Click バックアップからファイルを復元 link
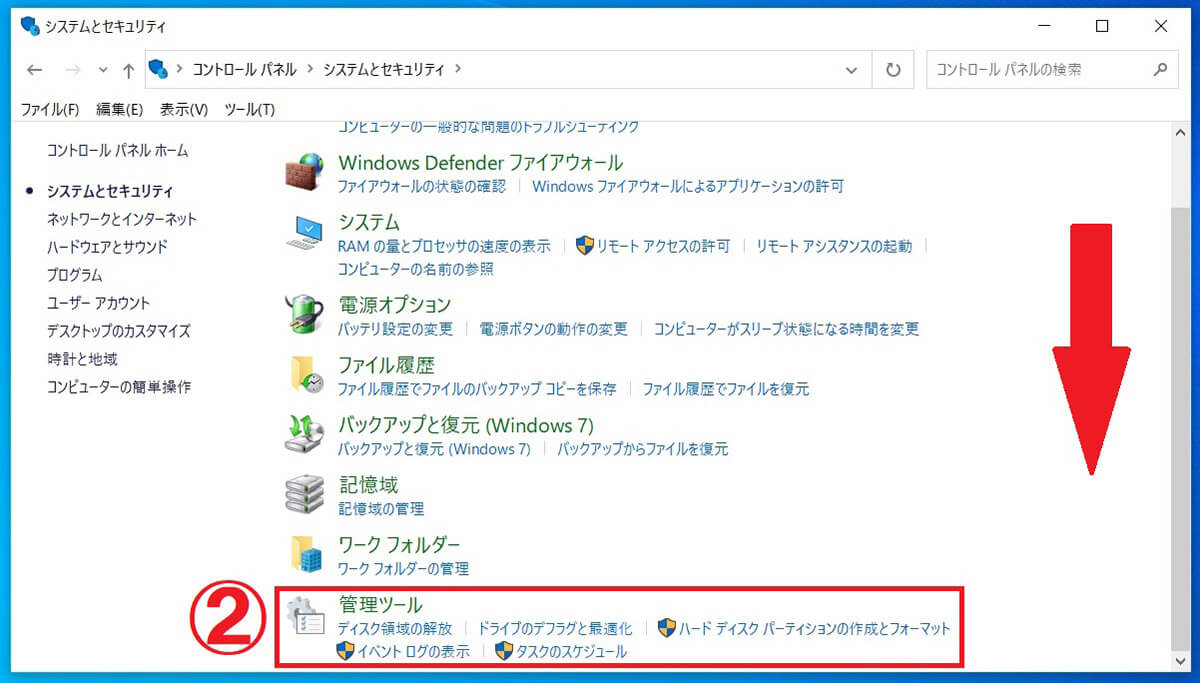Image resolution: width=1200 pixels, height=683 pixels. [643, 449]
